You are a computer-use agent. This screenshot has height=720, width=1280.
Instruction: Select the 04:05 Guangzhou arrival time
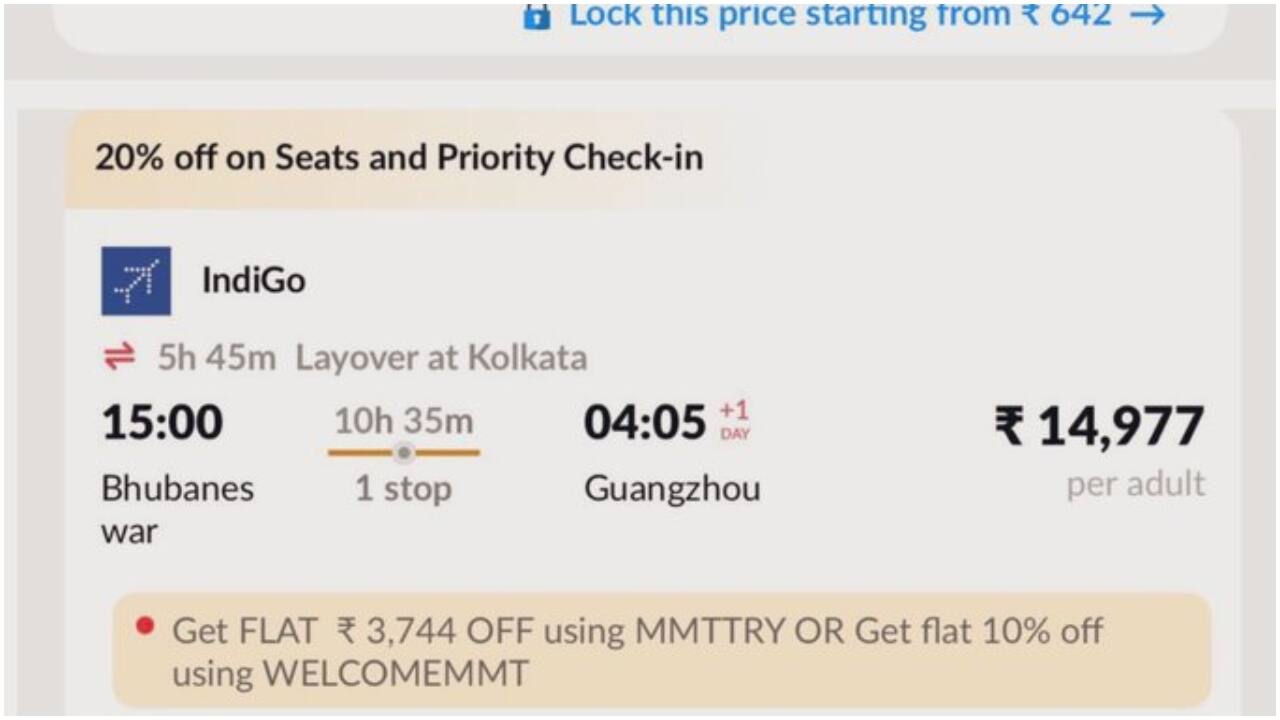(643, 423)
